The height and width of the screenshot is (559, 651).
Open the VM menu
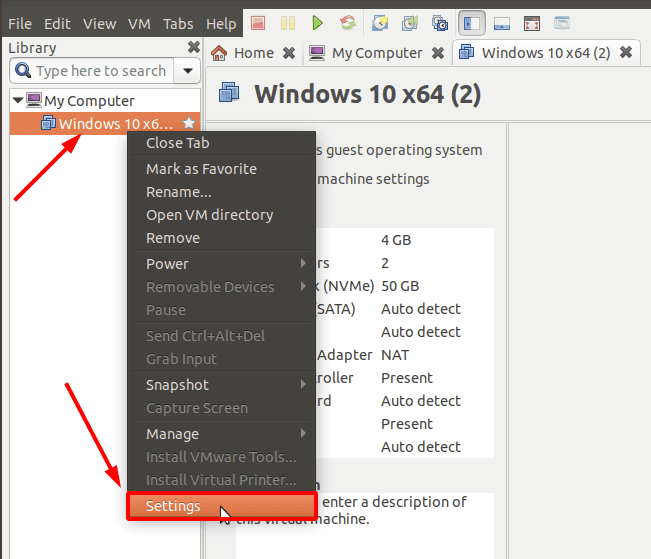point(139,24)
